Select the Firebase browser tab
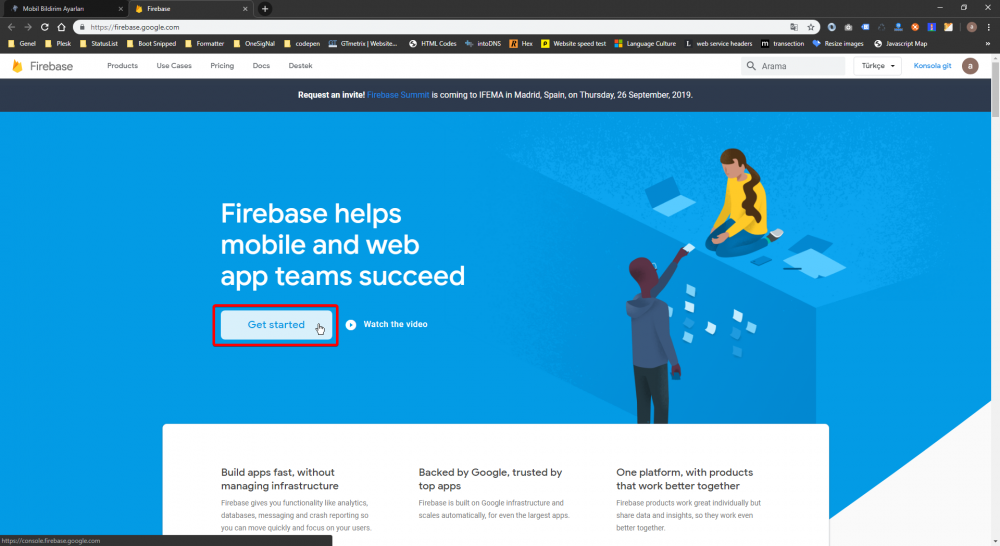Screen dimensions: 1000x546 190,9
